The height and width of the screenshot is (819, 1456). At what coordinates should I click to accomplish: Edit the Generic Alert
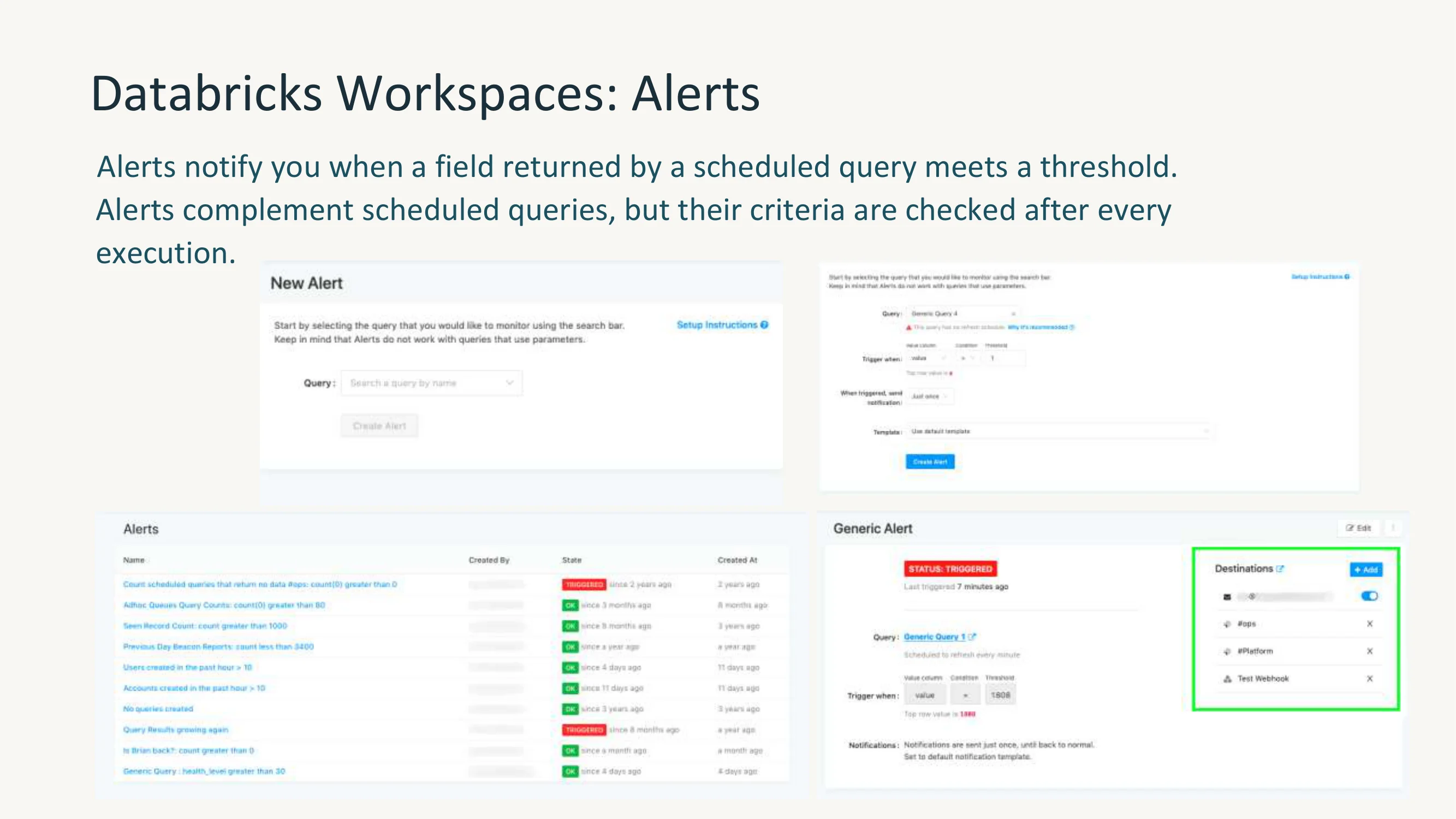[1358, 528]
